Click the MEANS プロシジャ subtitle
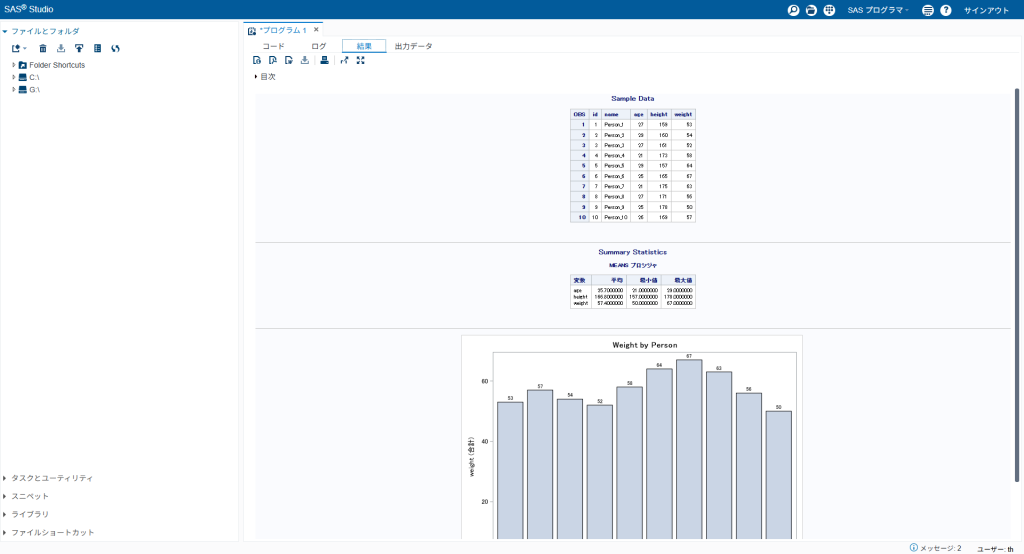Screen dimensions: 1024x554 click(633, 265)
